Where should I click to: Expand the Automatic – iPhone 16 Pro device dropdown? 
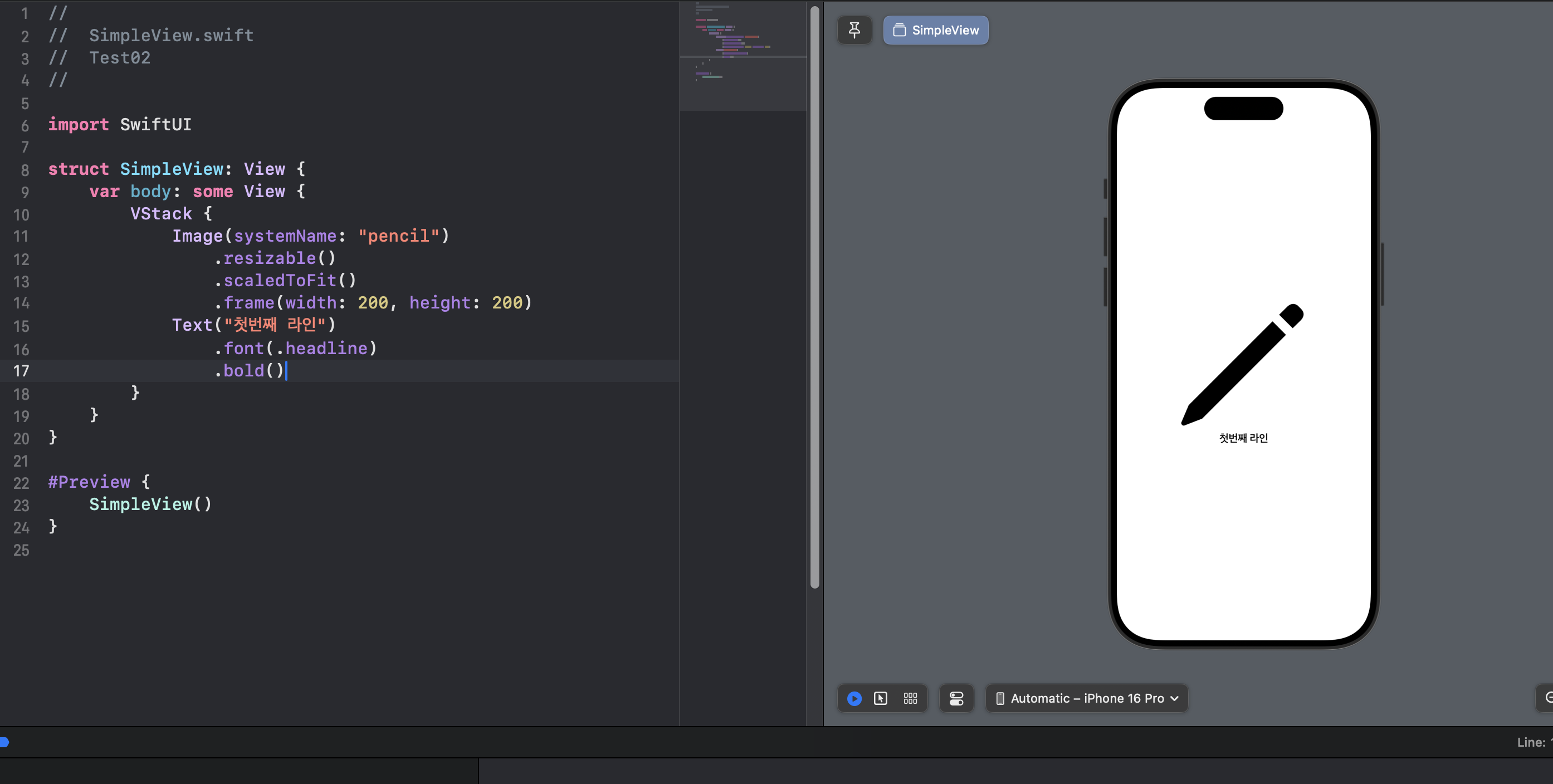pos(1086,698)
